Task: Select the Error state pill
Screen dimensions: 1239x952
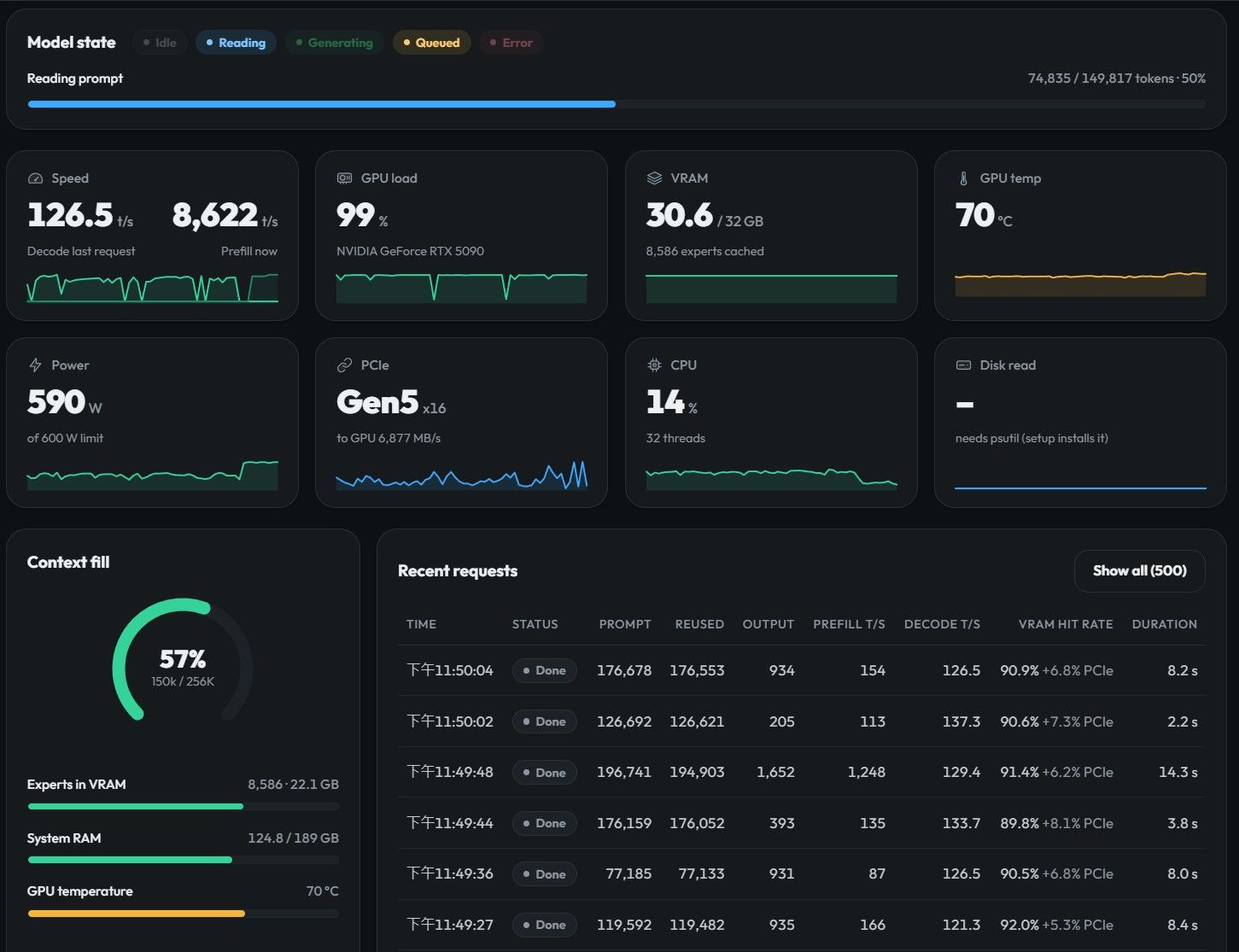Action: [511, 43]
